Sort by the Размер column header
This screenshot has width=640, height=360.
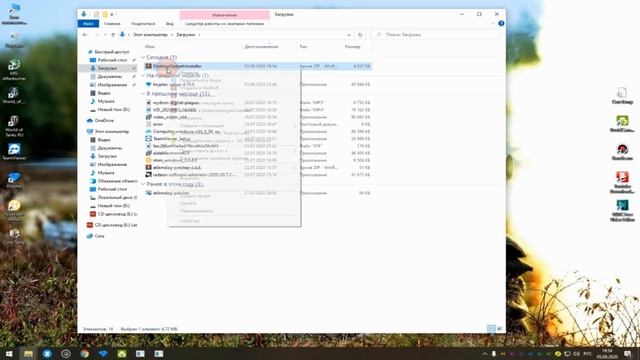[353, 47]
